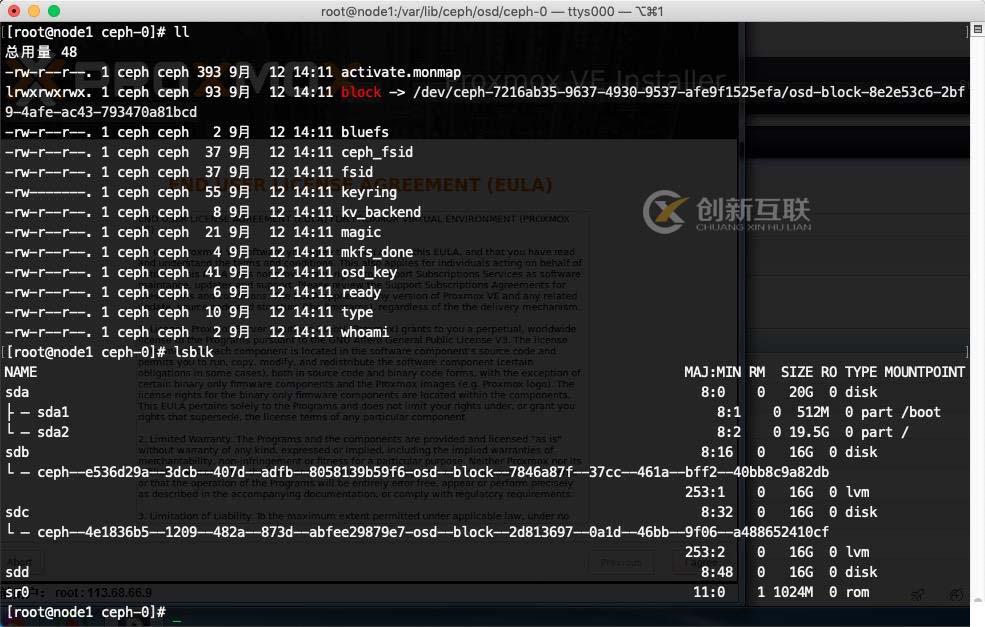Image resolution: width=985 pixels, height=627 pixels.
Task: Select the sr0 device name
Action: tap(17, 592)
